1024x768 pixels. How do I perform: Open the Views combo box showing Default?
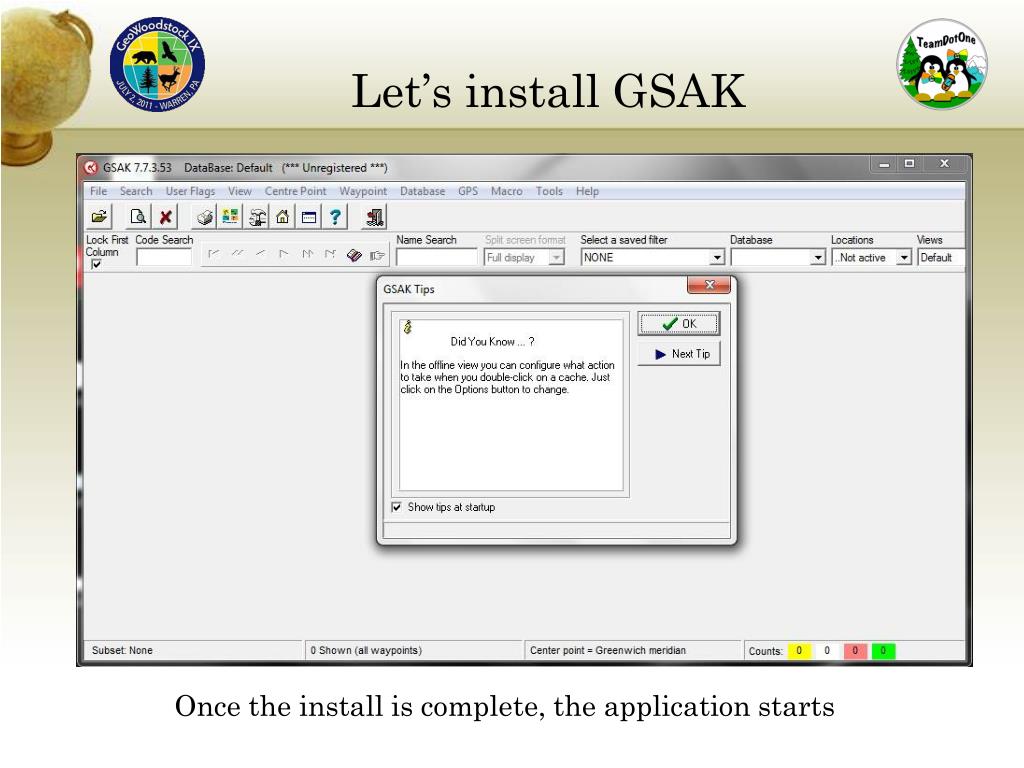[x=940, y=257]
